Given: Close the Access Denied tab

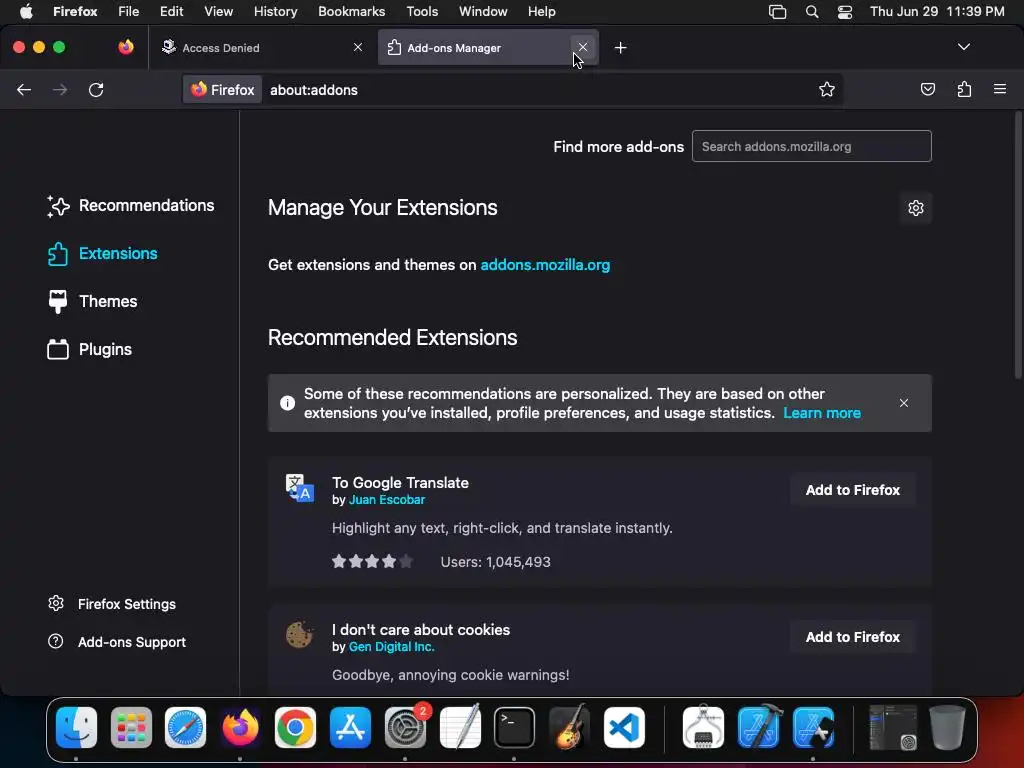Looking at the screenshot, I should [358, 47].
